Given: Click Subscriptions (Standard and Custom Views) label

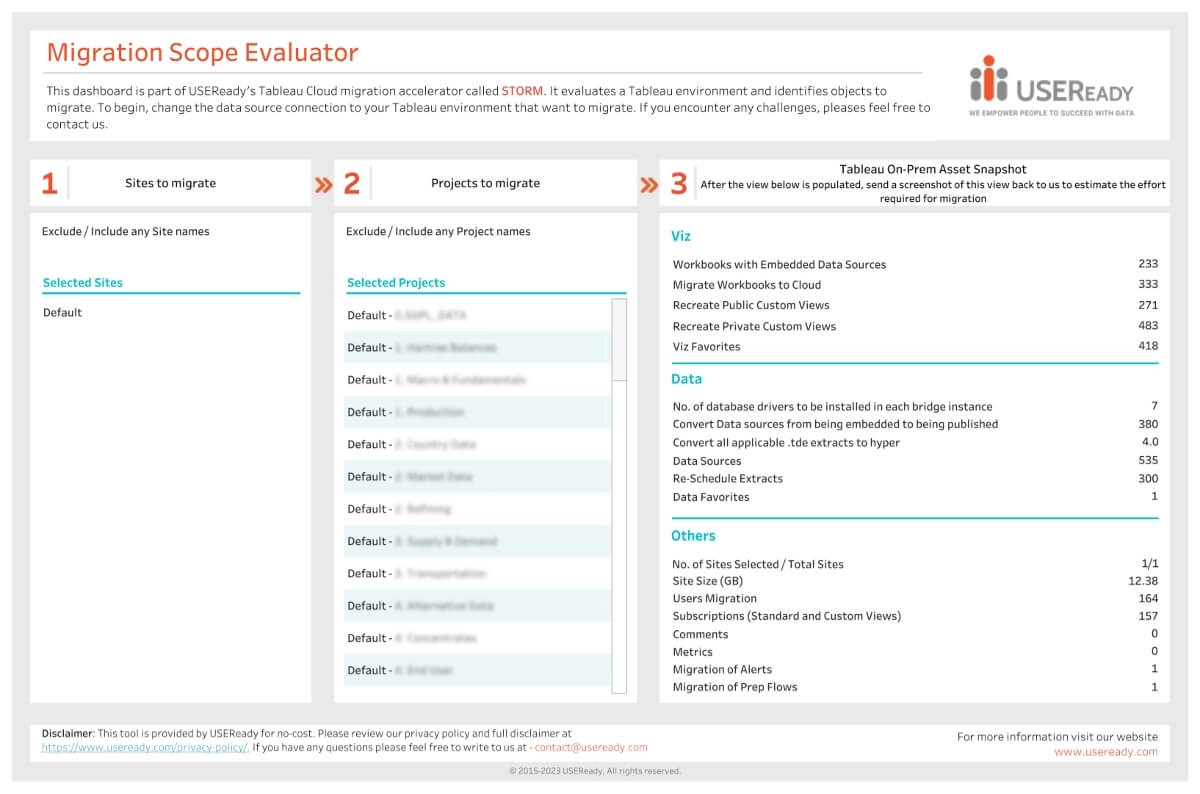Looking at the screenshot, I should [787, 616].
